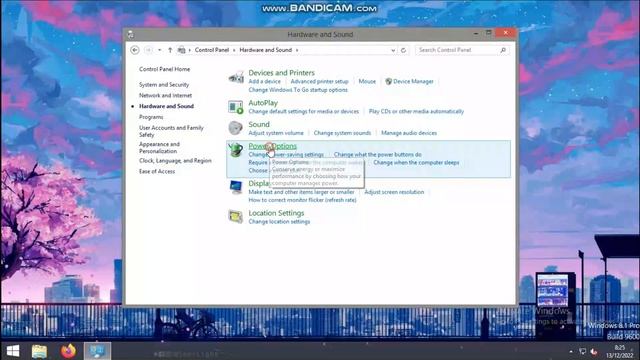This screenshot has height=360, width=640.
Task: Open Location Settings heading
Action: (x=276, y=213)
